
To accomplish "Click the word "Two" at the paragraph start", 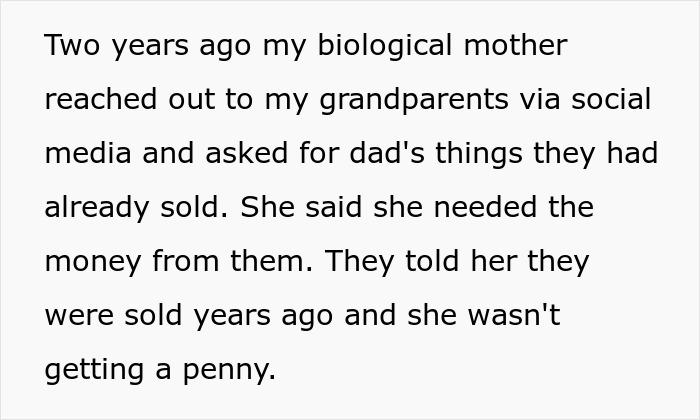I will pyautogui.click(x=71, y=46).
